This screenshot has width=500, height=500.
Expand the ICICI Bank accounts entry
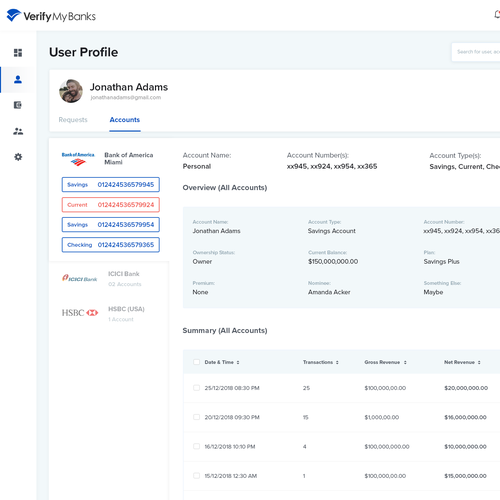(109, 279)
